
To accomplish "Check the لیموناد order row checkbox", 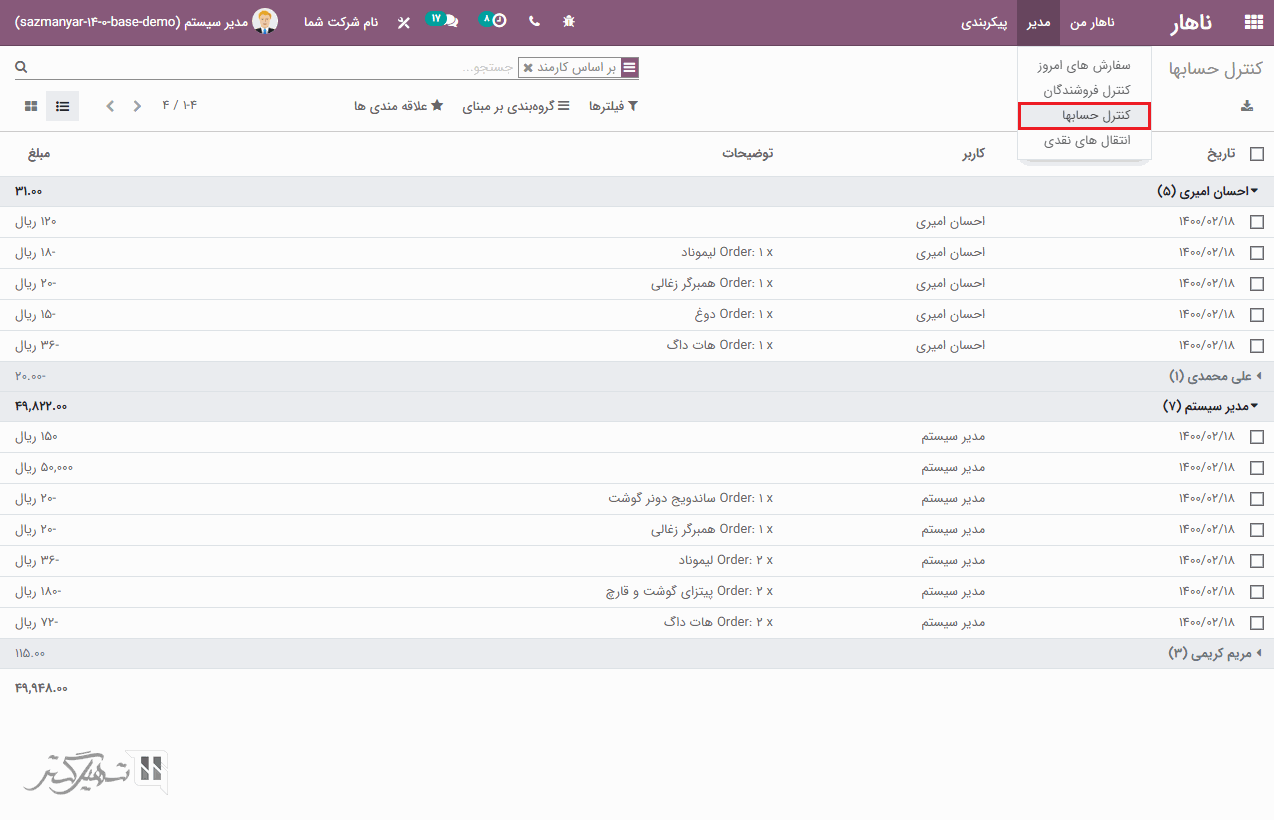I will coord(1257,252).
